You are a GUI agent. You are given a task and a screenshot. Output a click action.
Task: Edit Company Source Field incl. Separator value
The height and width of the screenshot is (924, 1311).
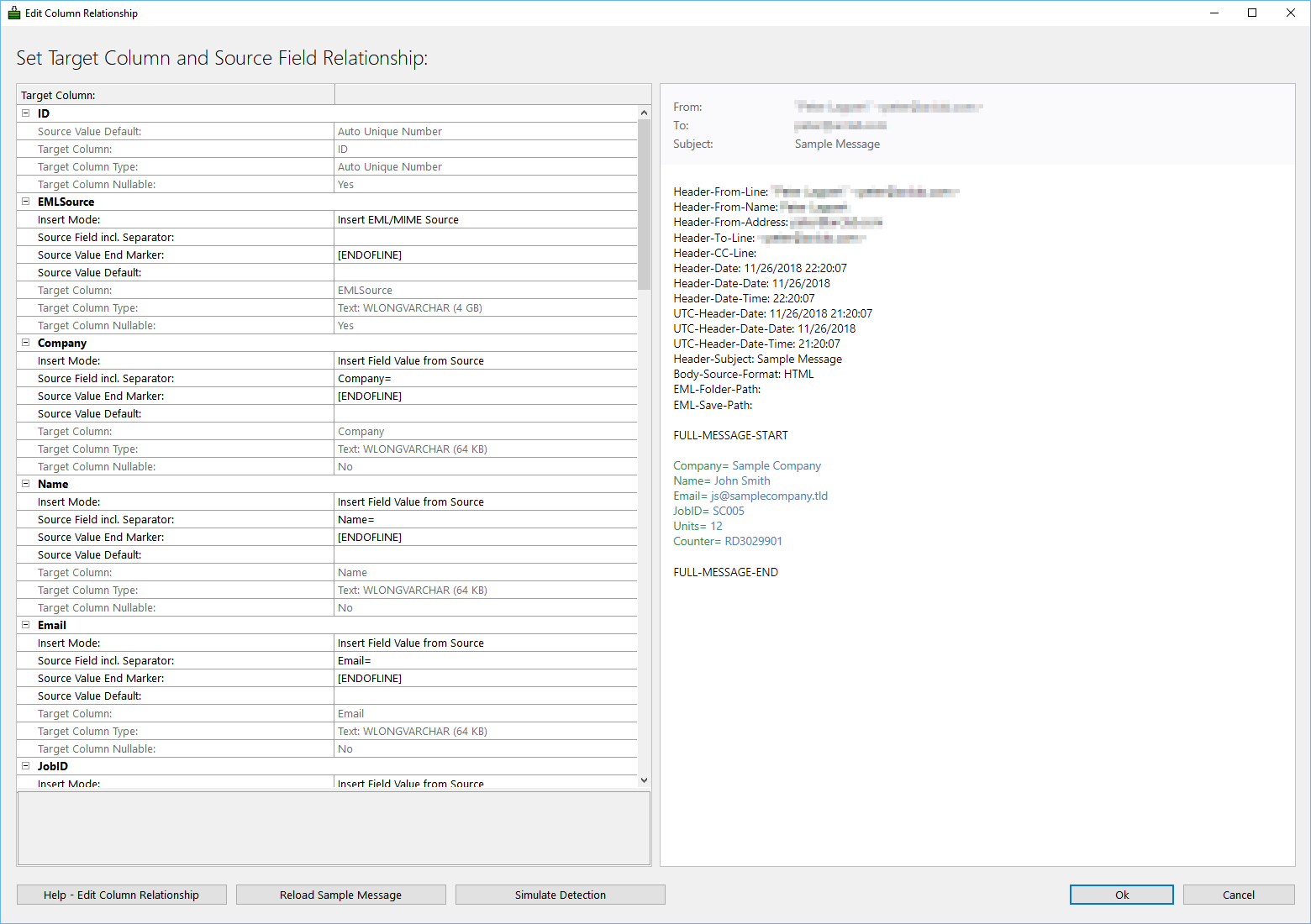pos(485,379)
